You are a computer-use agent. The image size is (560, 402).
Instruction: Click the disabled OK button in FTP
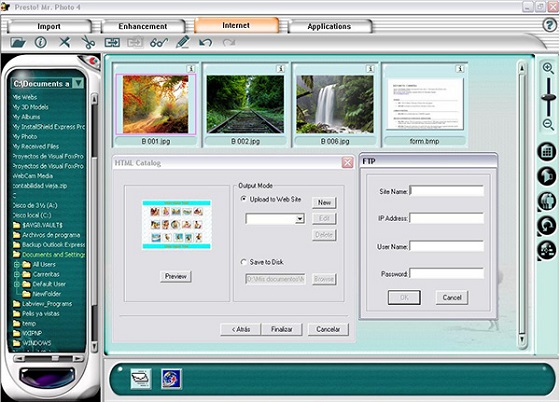click(404, 297)
